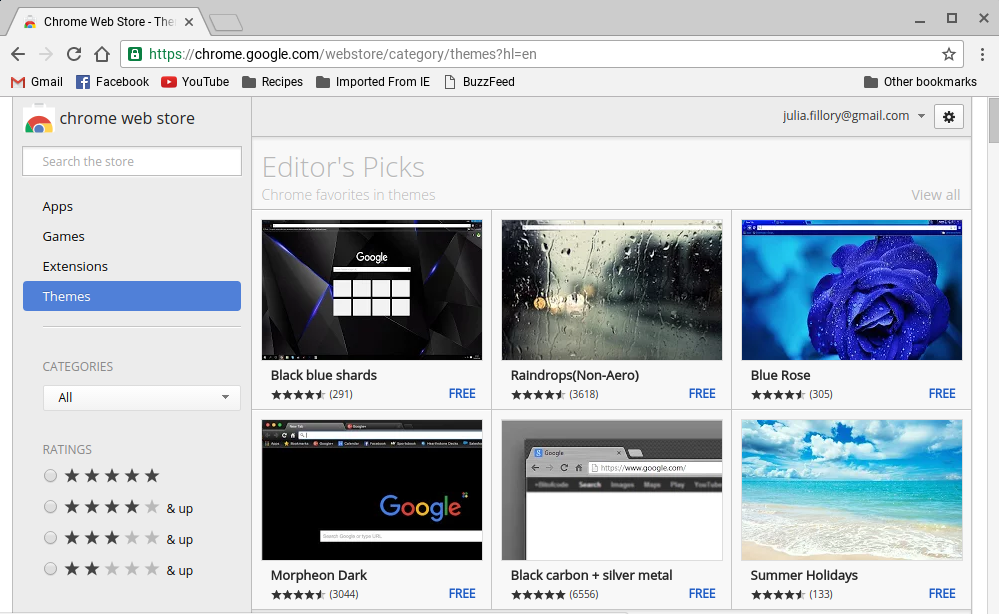This screenshot has height=614, width=999.
Task: Select the five-star rating filter
Action: pyautogui.click(x=50, y=475)
